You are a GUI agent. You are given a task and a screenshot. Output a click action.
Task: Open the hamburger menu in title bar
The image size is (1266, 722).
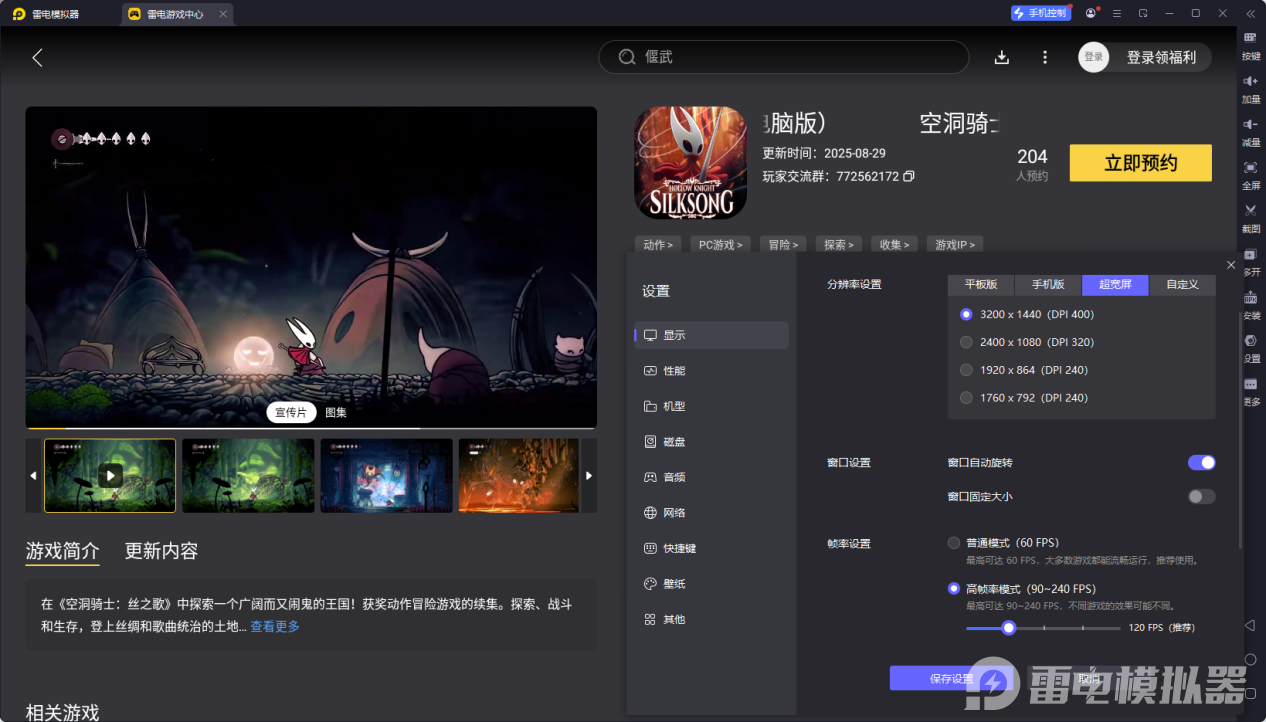coord(1116,13)
